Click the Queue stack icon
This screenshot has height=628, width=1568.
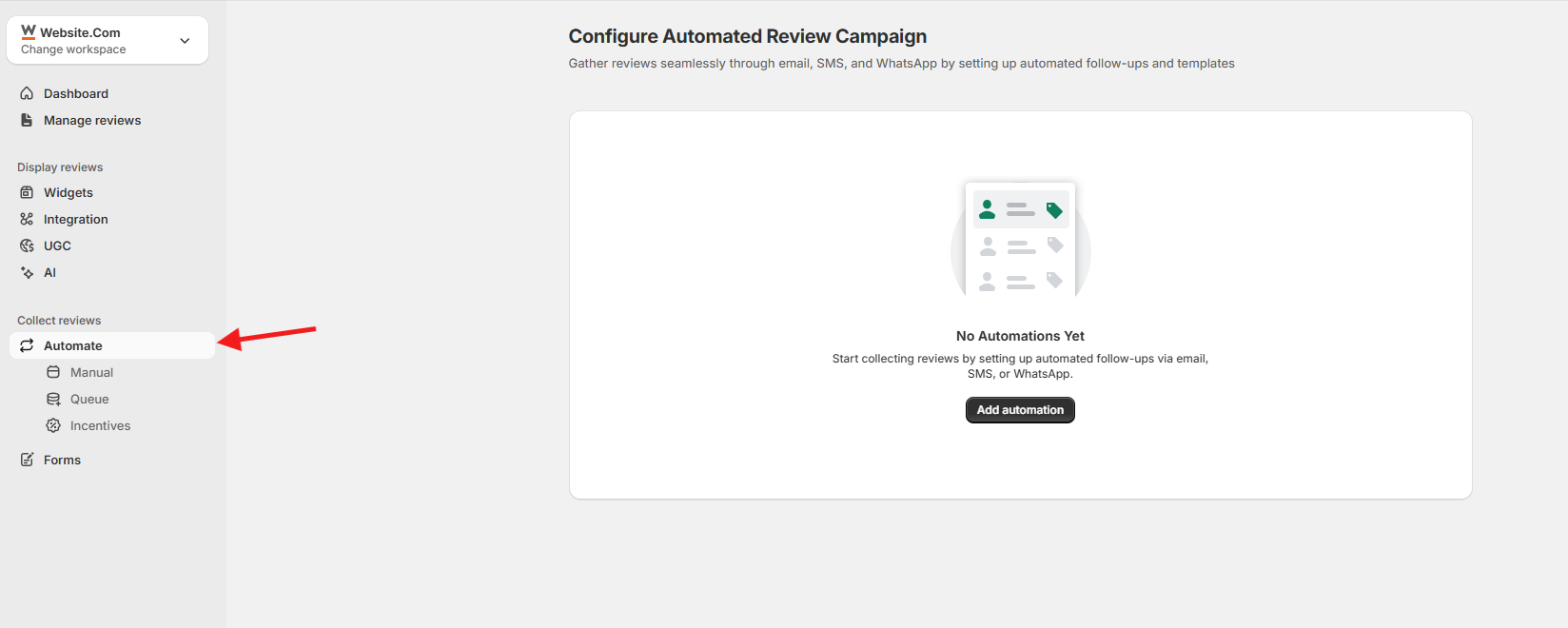(53, 399)
